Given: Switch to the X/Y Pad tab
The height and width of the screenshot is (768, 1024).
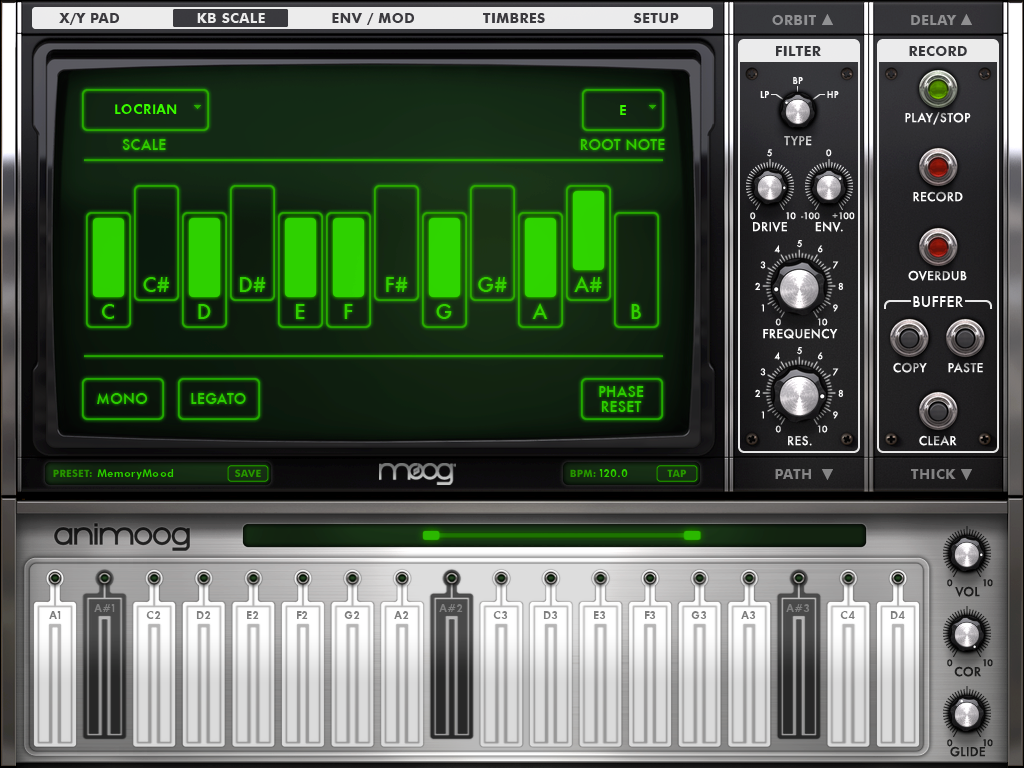Looking at the screenshot, I should click(x=88, y=18).
